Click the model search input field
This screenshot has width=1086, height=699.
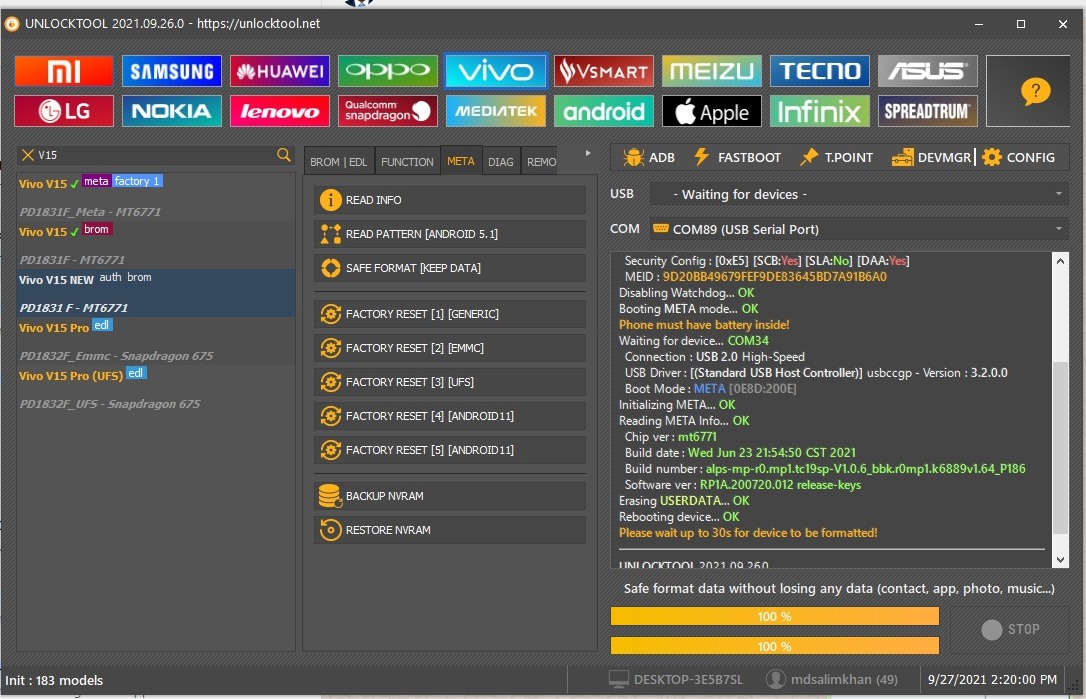[156, 155]
